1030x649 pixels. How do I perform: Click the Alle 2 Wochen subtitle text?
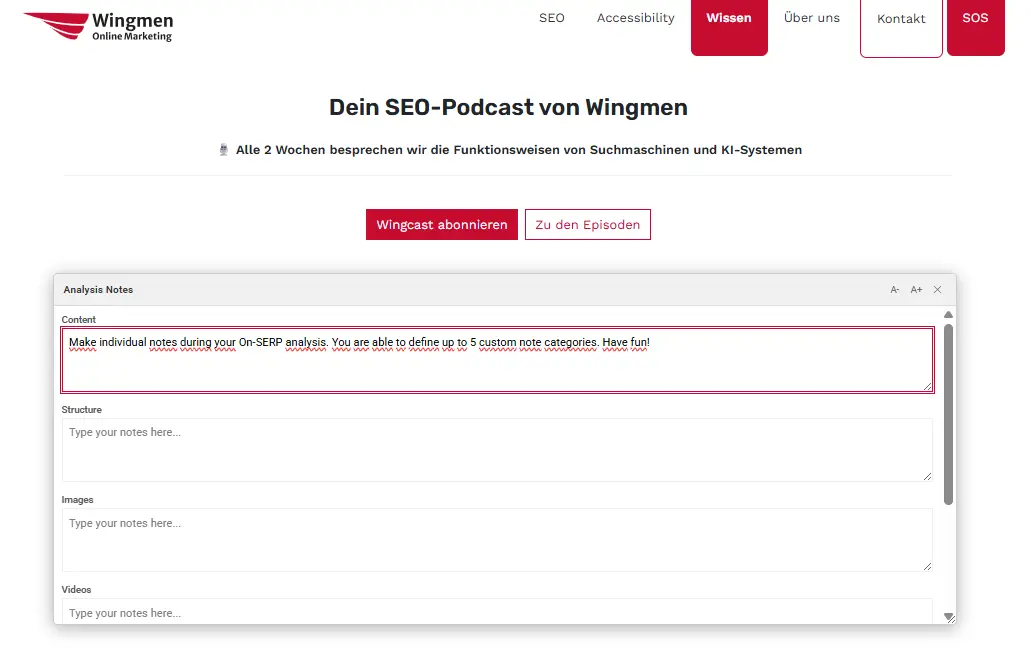pos(519,150)
